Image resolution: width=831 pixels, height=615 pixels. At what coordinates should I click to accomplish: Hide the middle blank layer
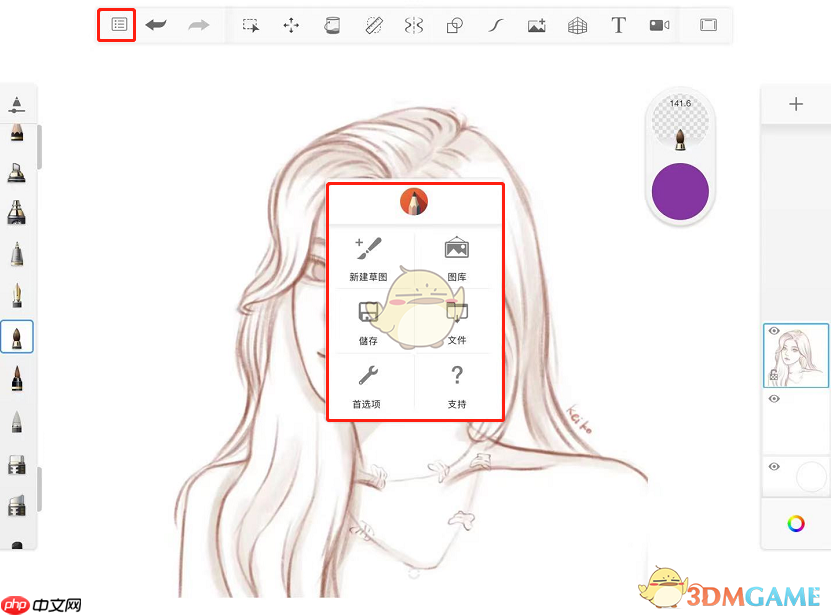pyautogui.click(x=774, y=398)
